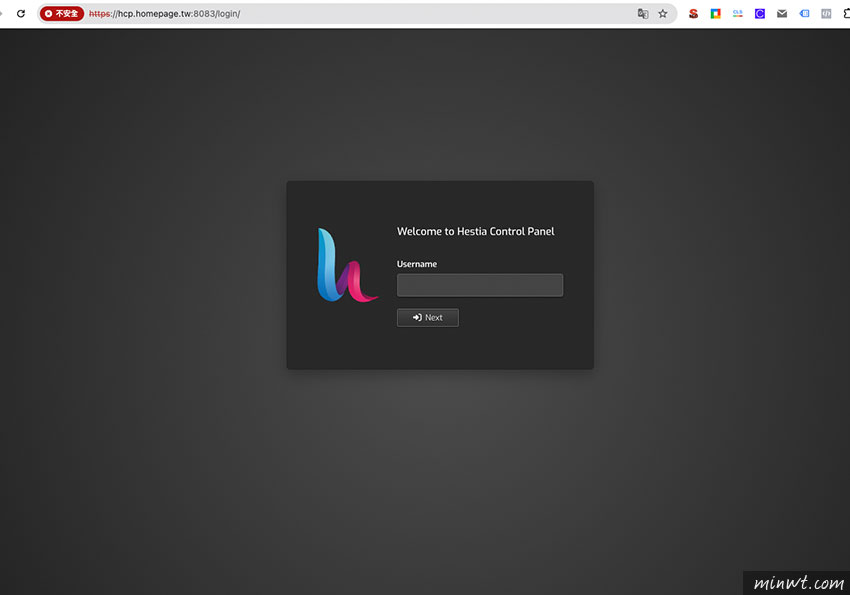The width and height of the screenshot is (850, 595).
Task: Click the Hestia logo on login card
Action: pos(347,265)
